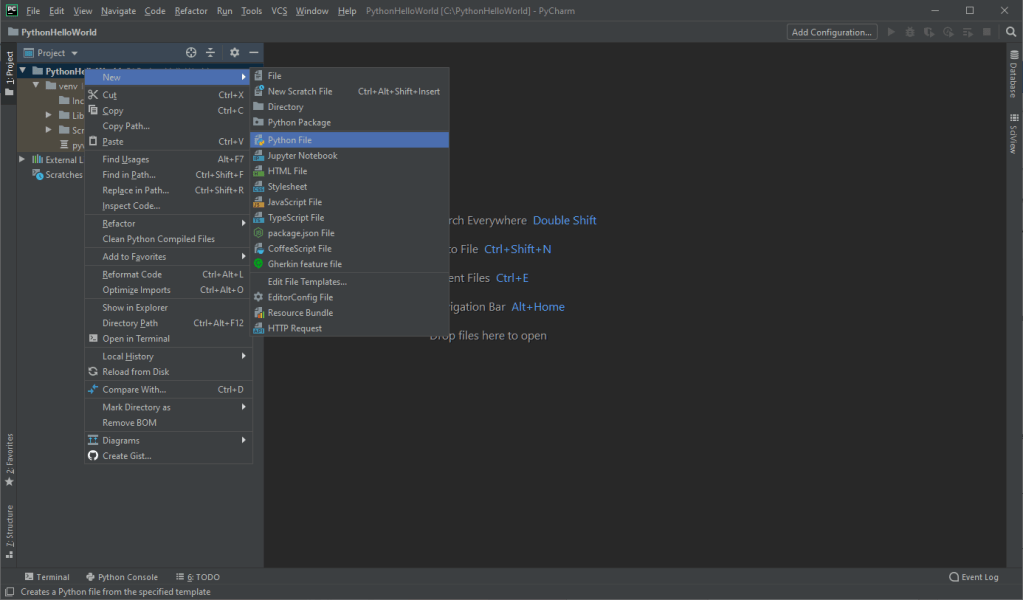Open the Python Console tab

[122, 577]
